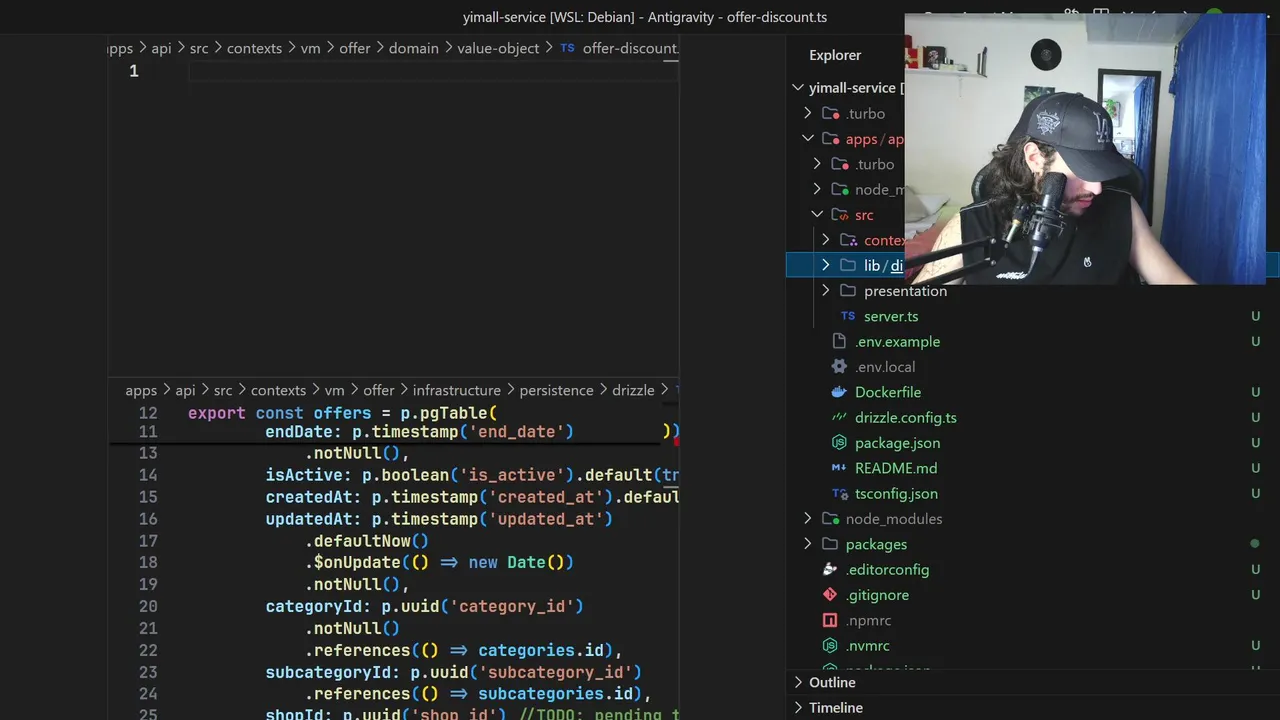
Task: Click the TypeScript icon of server.ts
Action: [x=848, y=316]
